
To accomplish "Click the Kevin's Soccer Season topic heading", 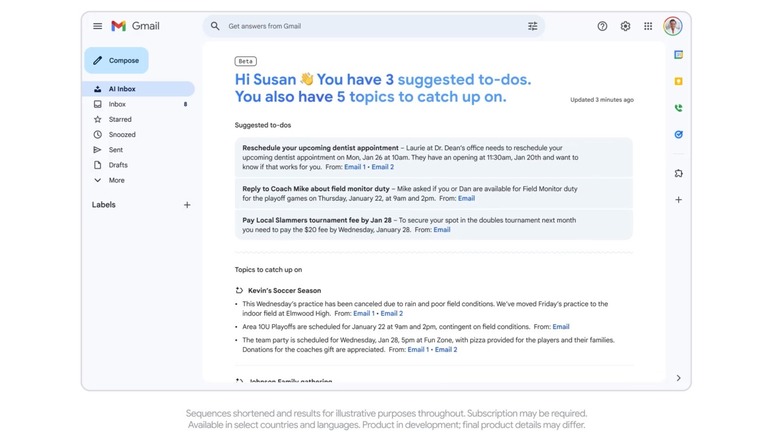I will 285,290.
